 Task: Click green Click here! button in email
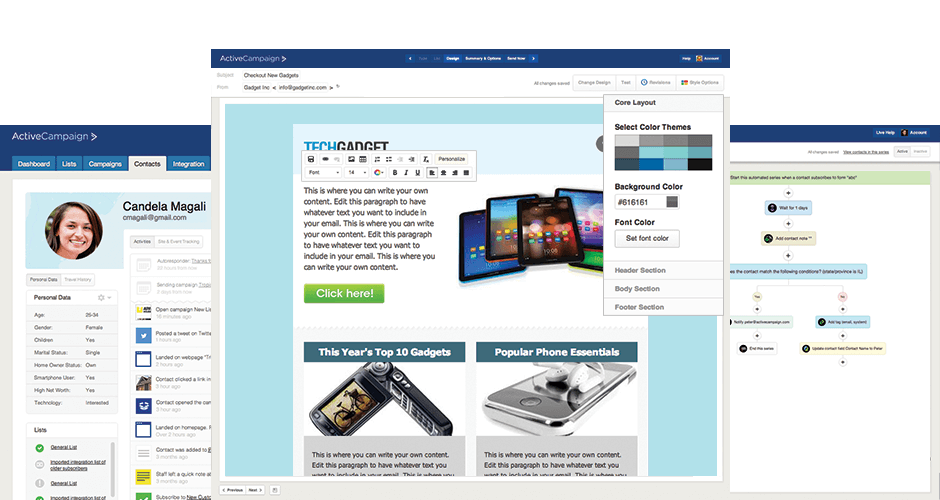(344, 293)
